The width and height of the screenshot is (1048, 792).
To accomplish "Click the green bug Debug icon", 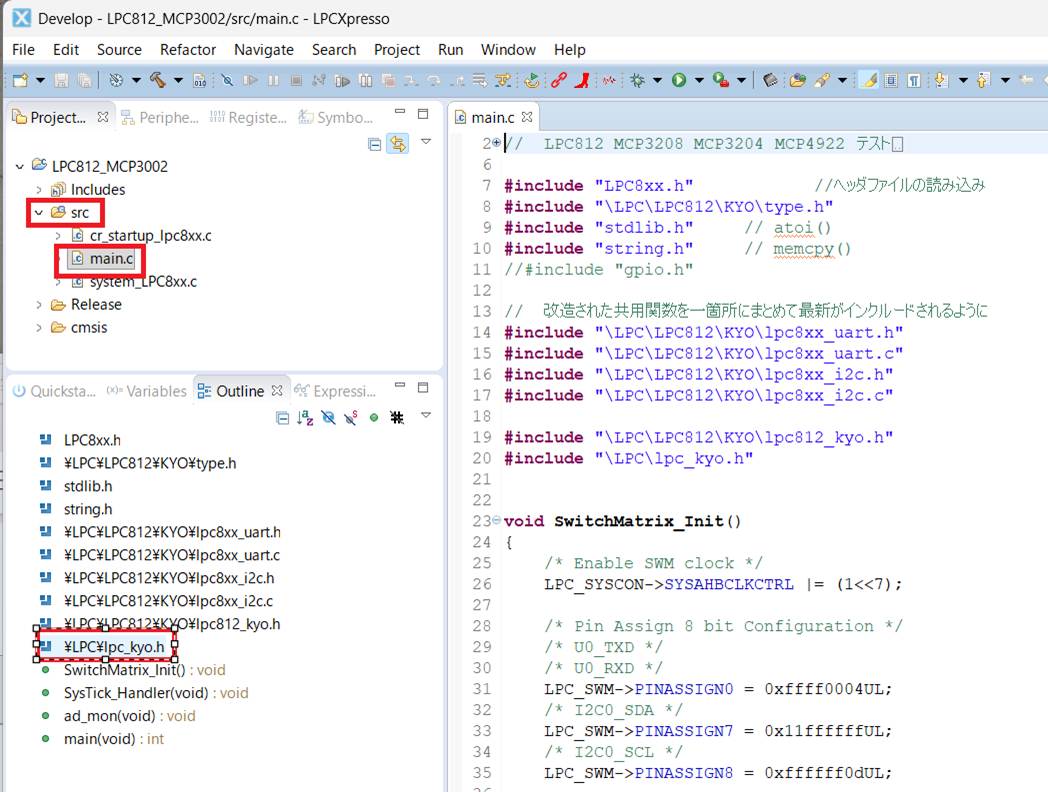I will (636, 80).
